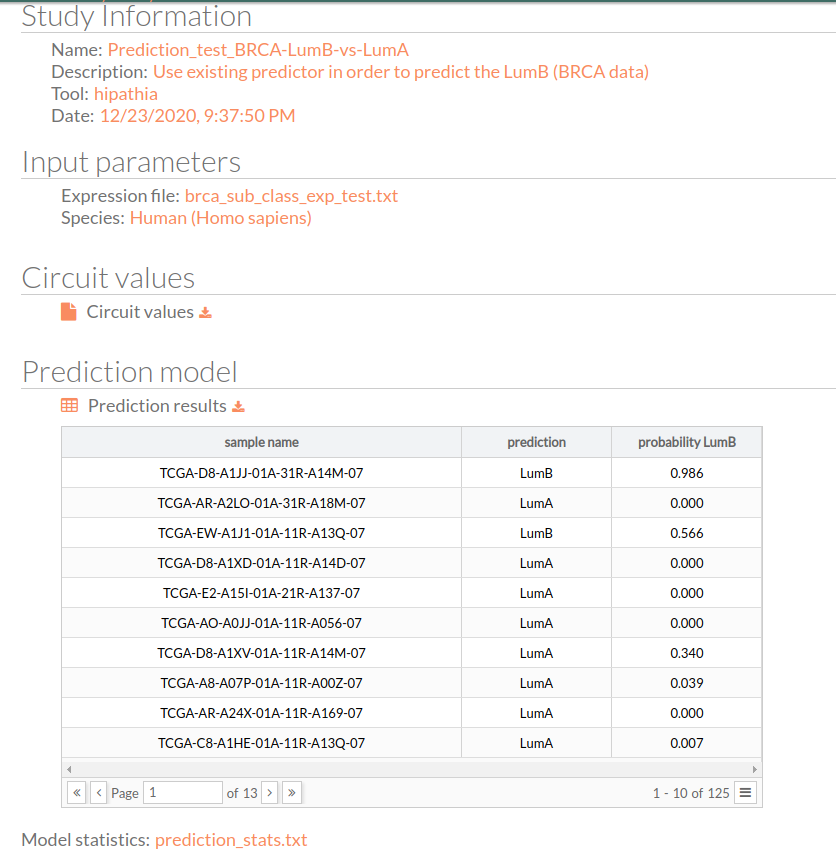Download the Prediction results table
Image resolution: width=836 pixels, height=855 pixels.
click(x=238, y=406)
